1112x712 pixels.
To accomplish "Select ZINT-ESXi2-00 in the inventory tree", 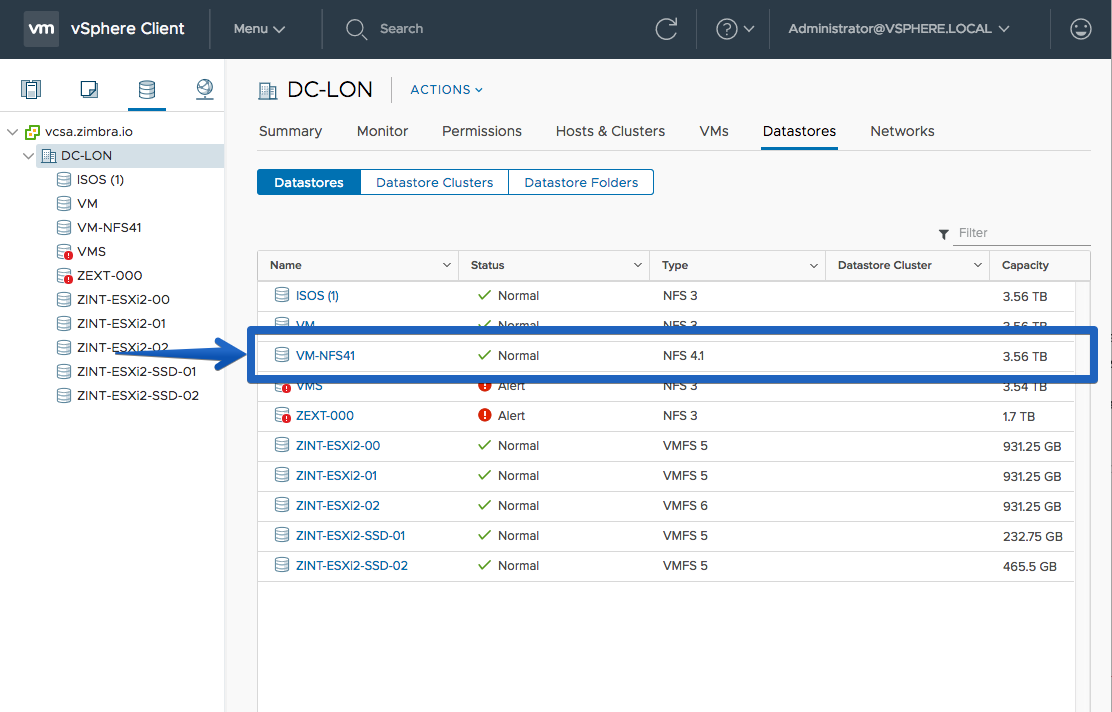I will tap(123, 299).
